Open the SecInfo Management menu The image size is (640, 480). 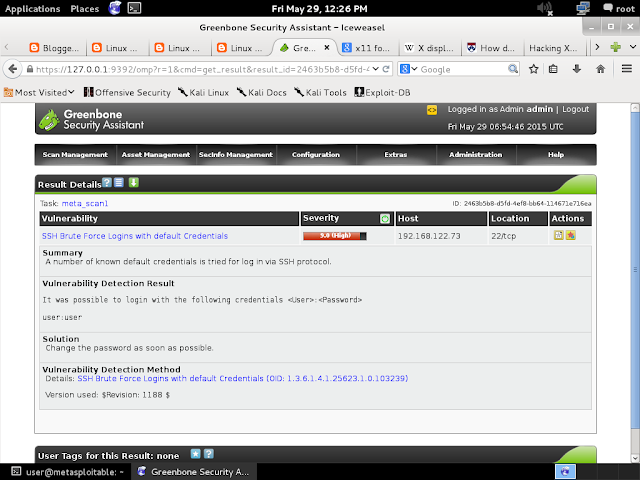(236, 155)
